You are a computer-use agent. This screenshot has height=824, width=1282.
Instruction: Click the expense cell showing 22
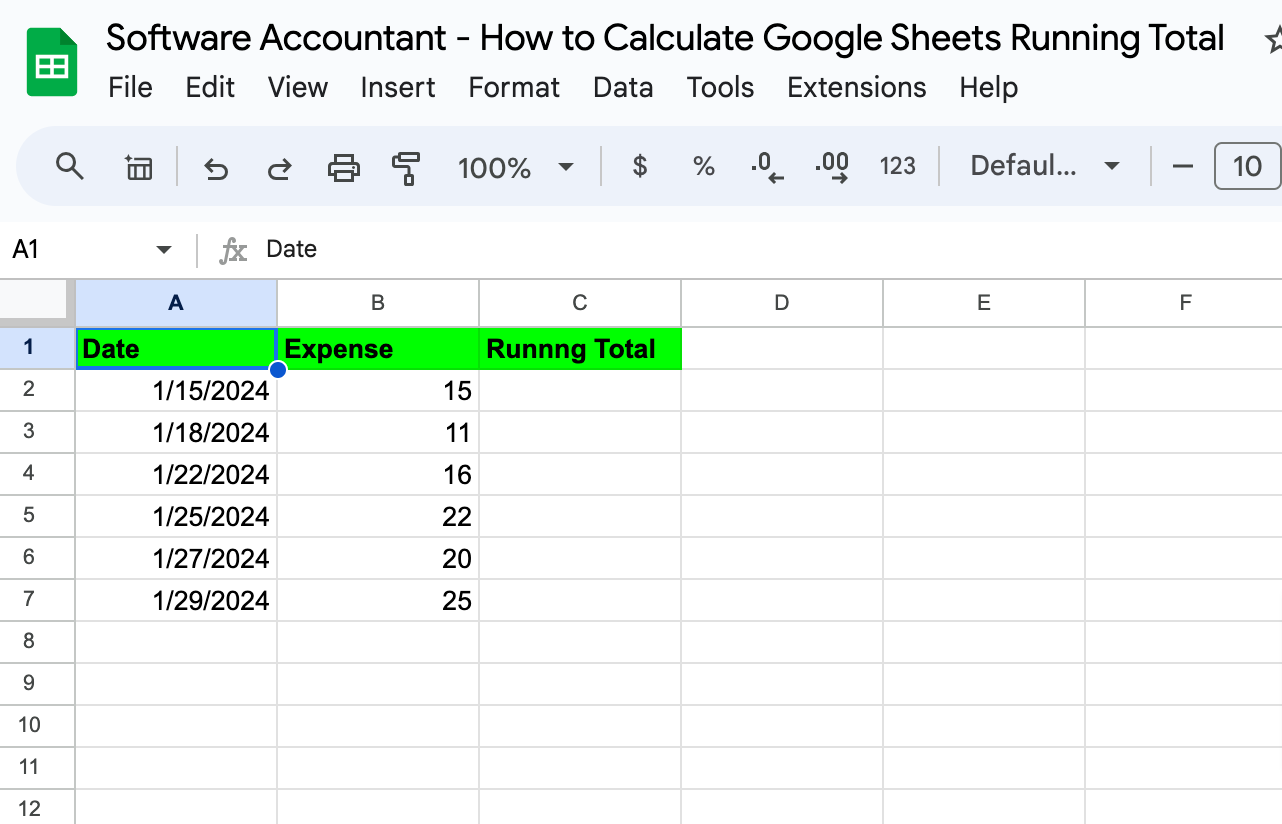[x=378, y=517]
